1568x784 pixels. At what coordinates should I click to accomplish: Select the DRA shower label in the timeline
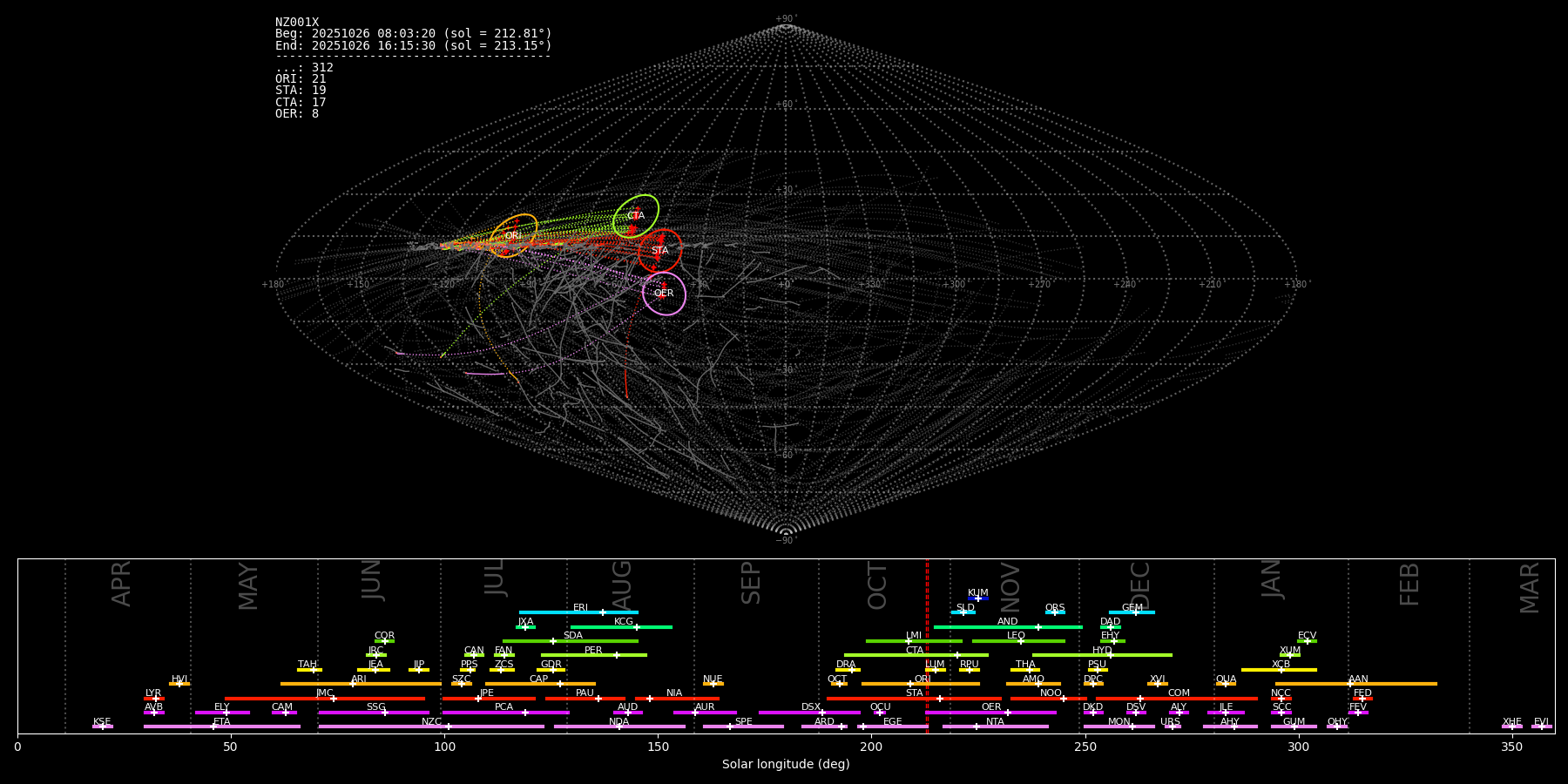(x=846, y=665)
